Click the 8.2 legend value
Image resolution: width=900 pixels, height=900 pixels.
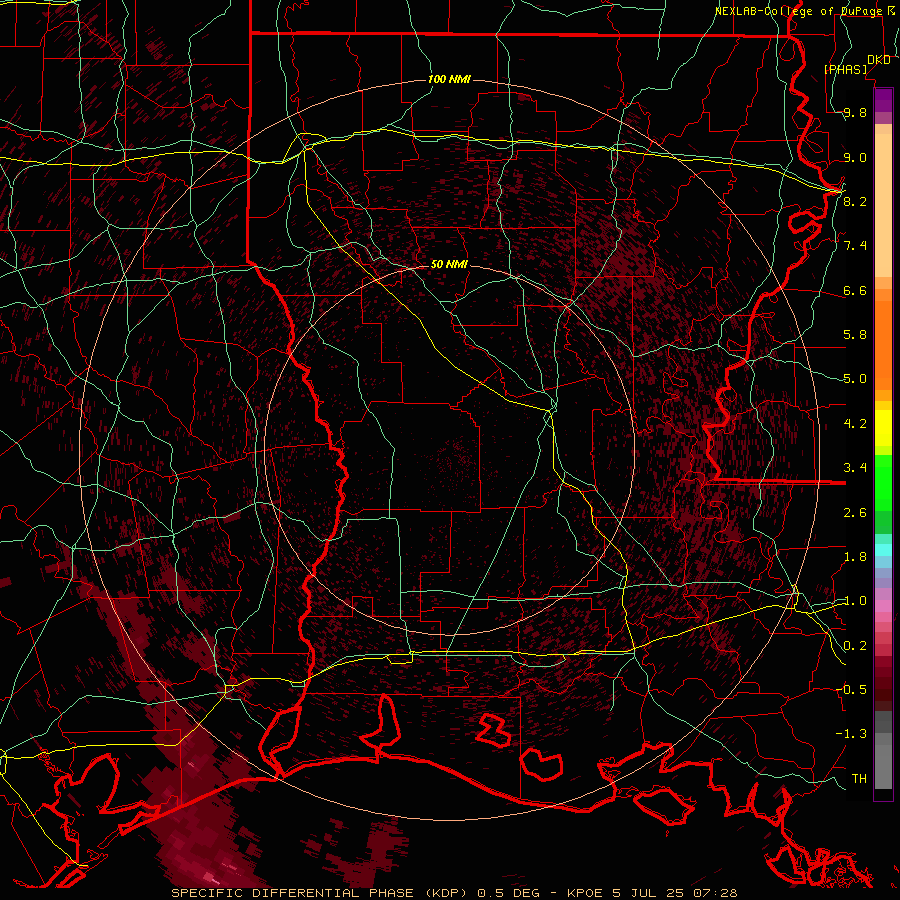tap(855, 201)
